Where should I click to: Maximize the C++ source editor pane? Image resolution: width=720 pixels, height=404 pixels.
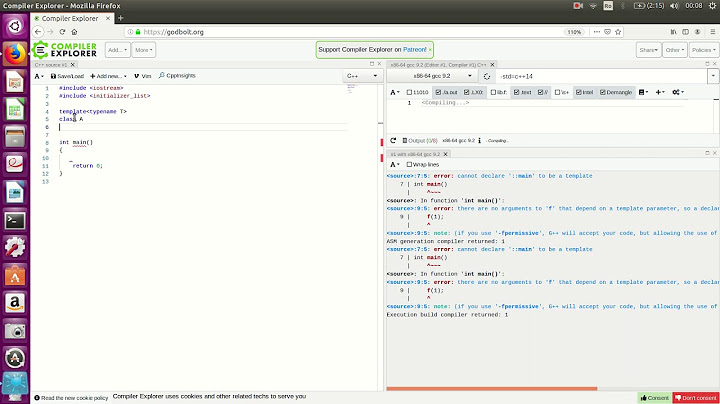click(x=372, y=64)
